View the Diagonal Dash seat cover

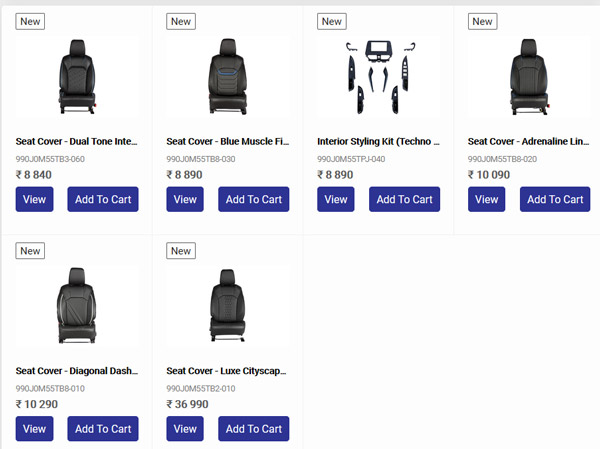coord(34,429)
